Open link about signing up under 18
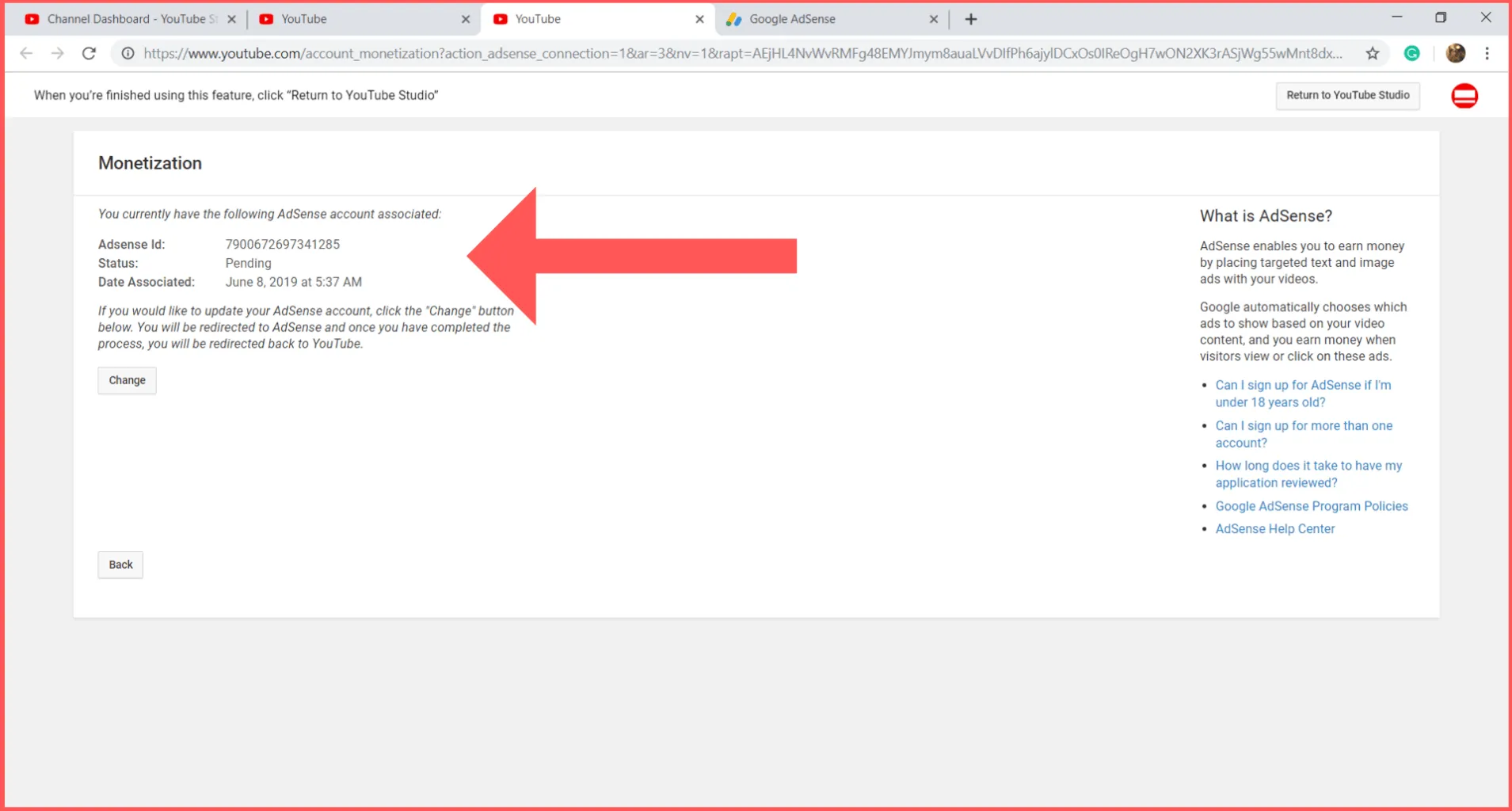Image resolution: width=1512 pixels, height=811 pixels. coord(1303,394)
